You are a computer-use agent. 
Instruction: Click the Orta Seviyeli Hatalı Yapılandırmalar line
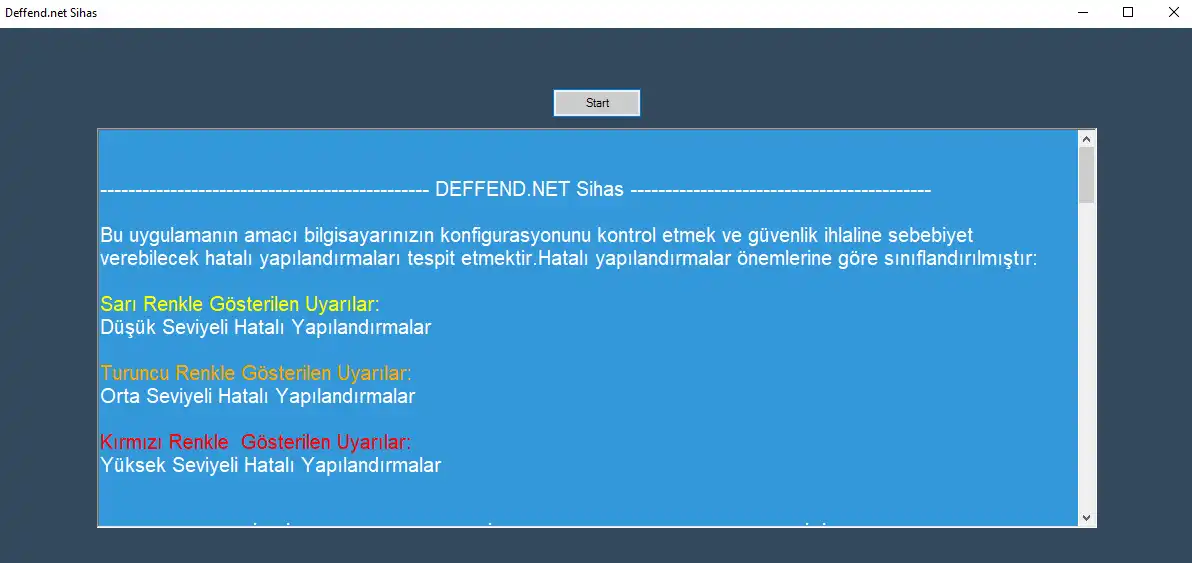[x=258, y=396]
